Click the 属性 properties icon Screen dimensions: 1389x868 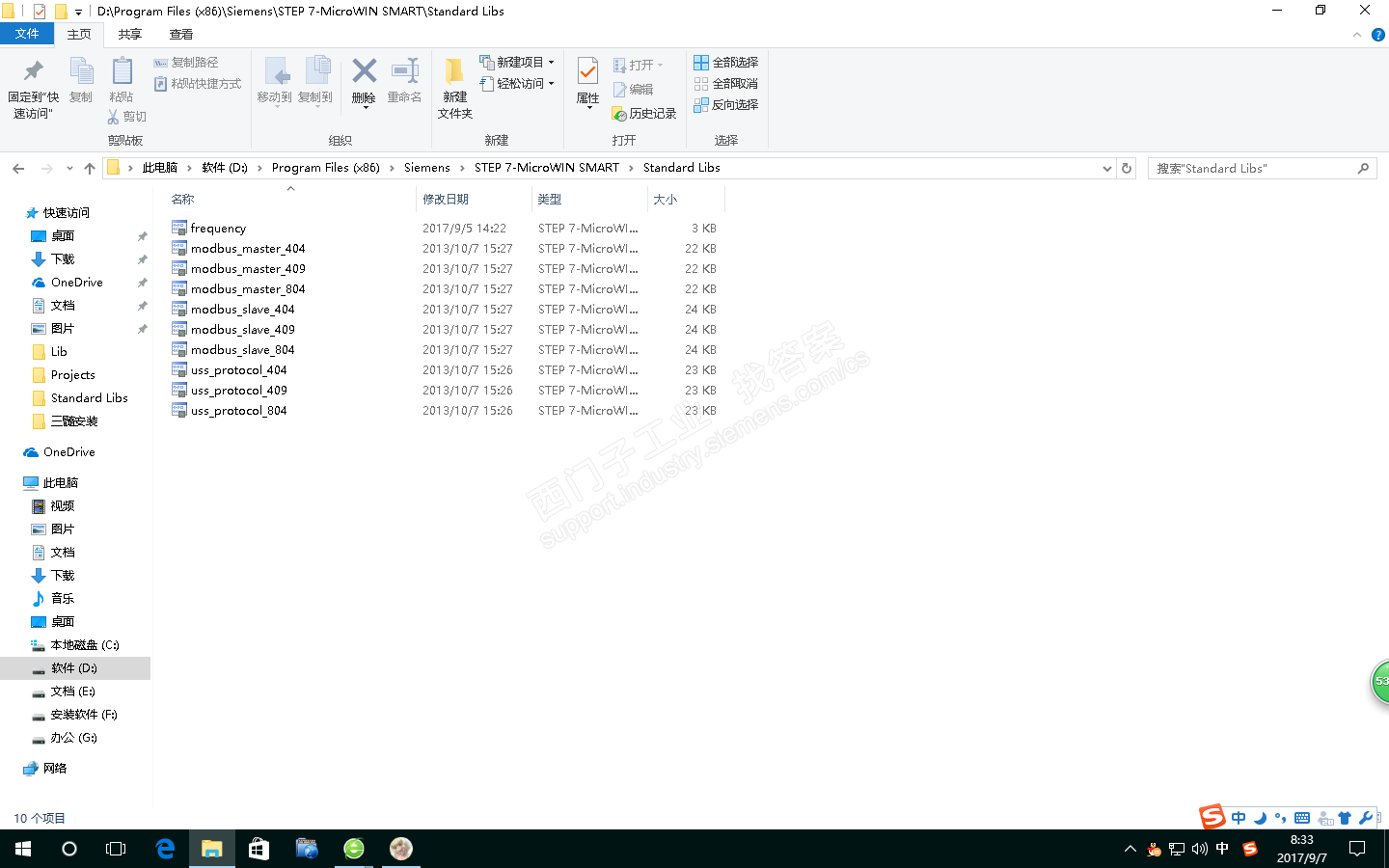tap(587, 71)
